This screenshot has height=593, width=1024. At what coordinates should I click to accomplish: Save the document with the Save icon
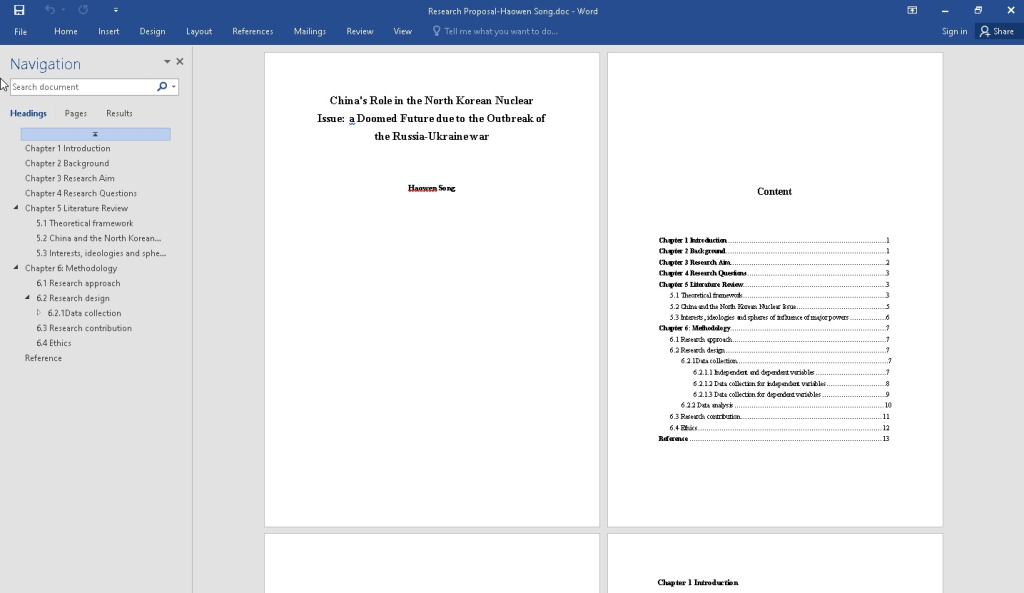click(19, 10)
